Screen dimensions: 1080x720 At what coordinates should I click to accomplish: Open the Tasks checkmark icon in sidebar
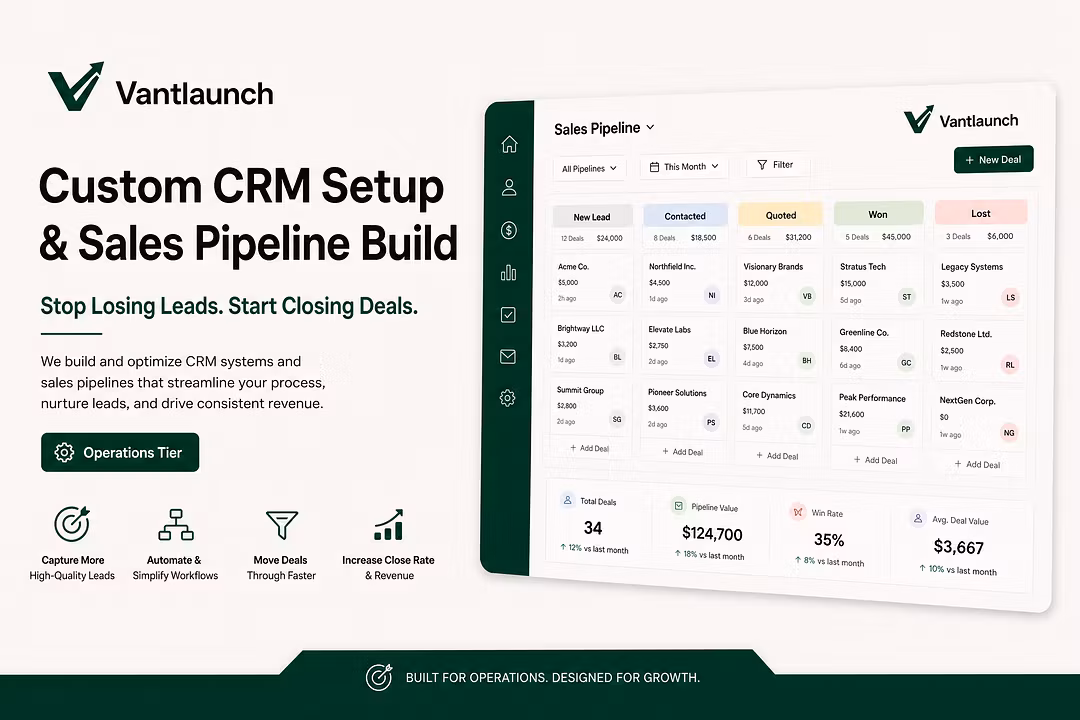(508, 315)
